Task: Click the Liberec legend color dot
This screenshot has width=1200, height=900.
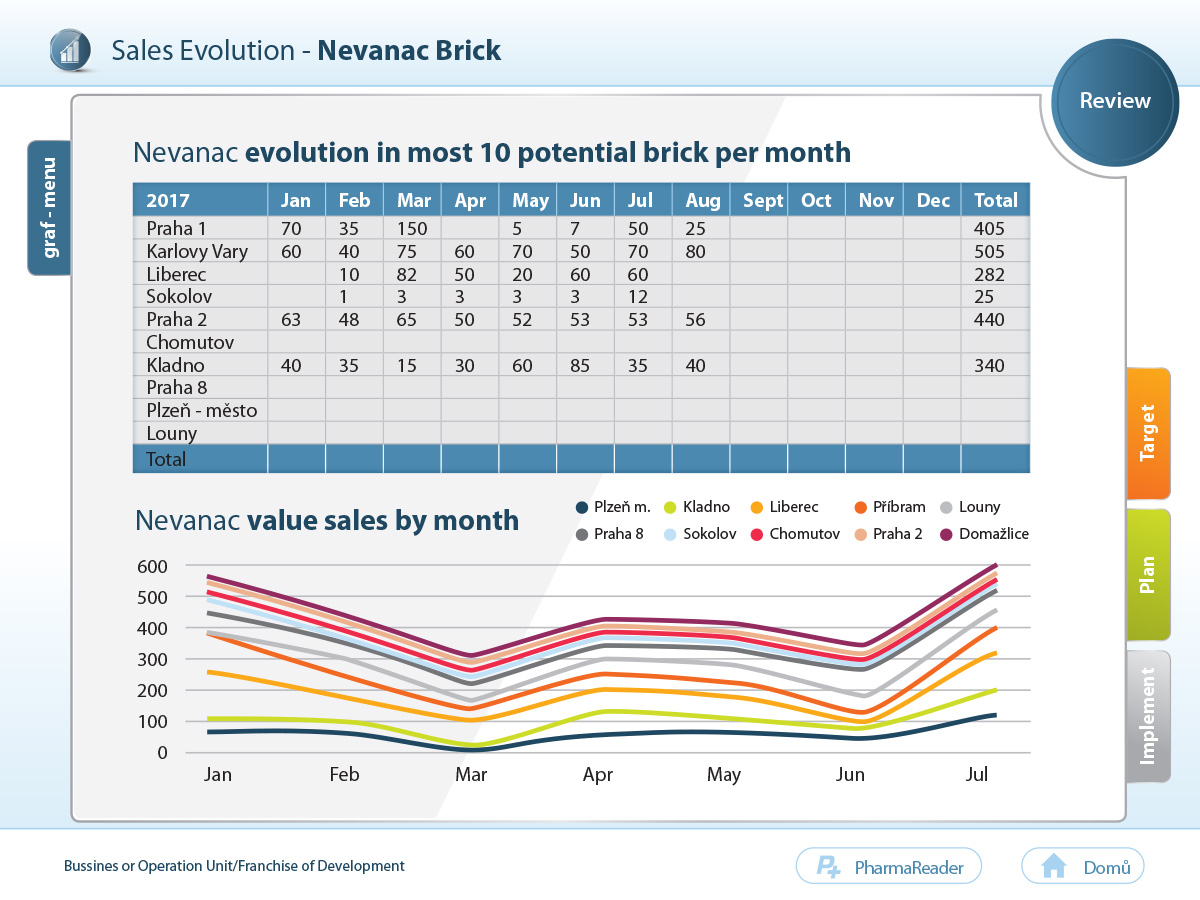Action: (x=758, y=508)
